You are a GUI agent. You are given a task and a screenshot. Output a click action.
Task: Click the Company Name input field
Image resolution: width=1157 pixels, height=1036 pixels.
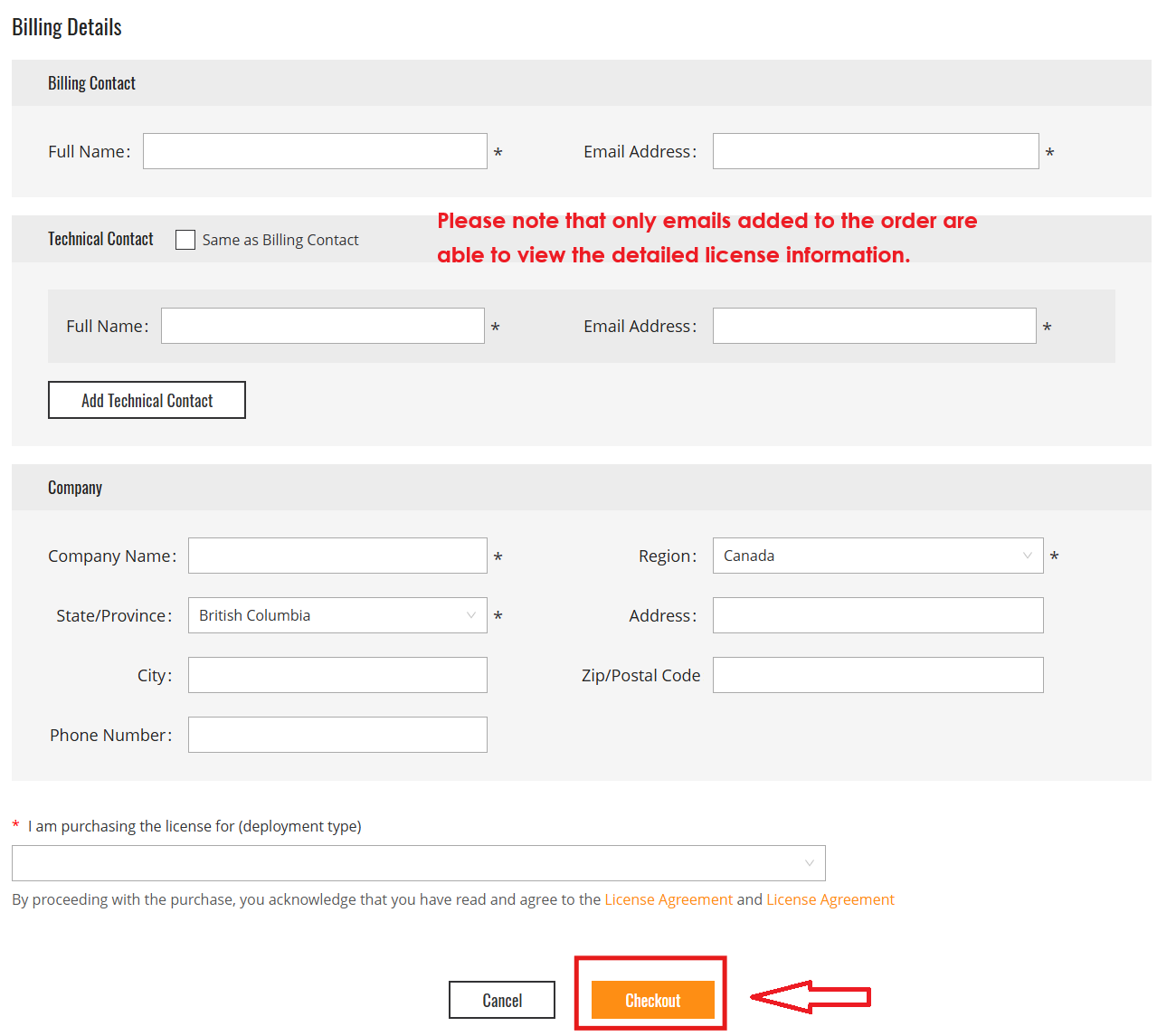click(x=337, y=555)
